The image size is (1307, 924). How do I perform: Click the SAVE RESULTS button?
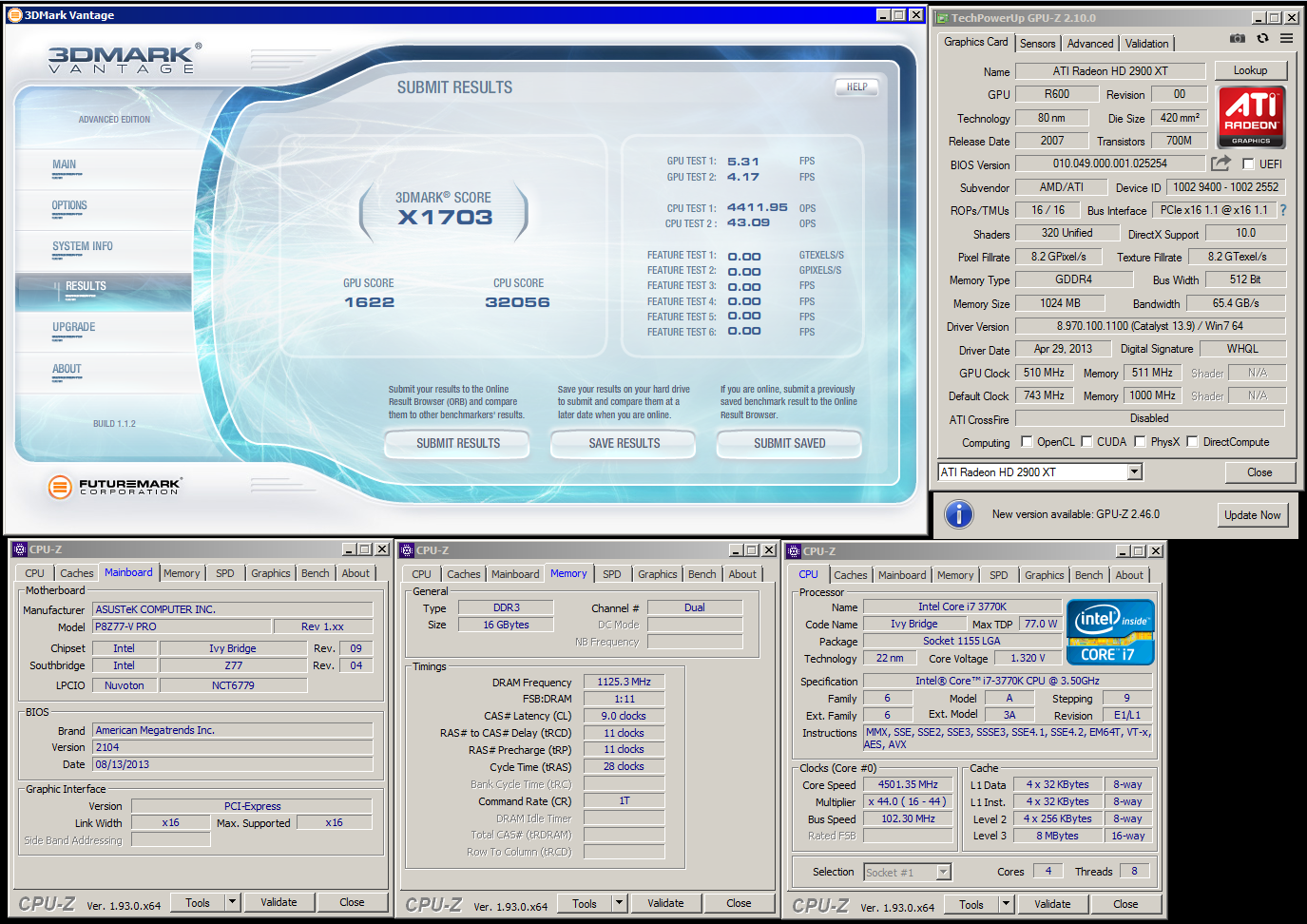pos(625,444)
